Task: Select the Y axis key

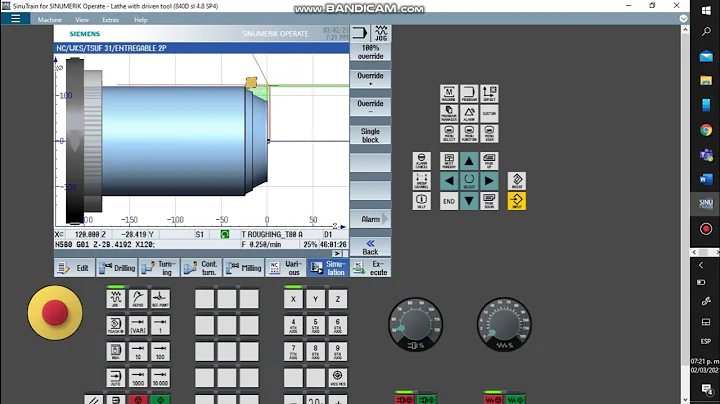Action: coord(315,299)
